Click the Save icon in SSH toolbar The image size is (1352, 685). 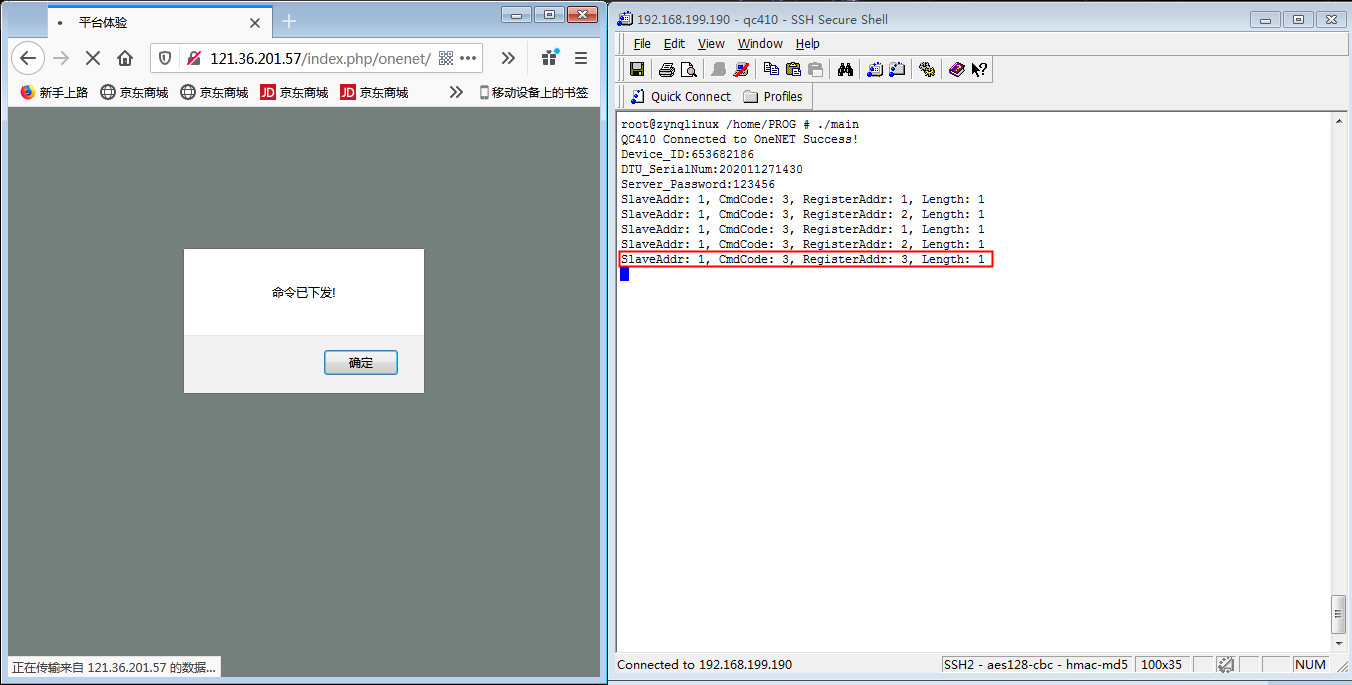click(x=636, y=69)
